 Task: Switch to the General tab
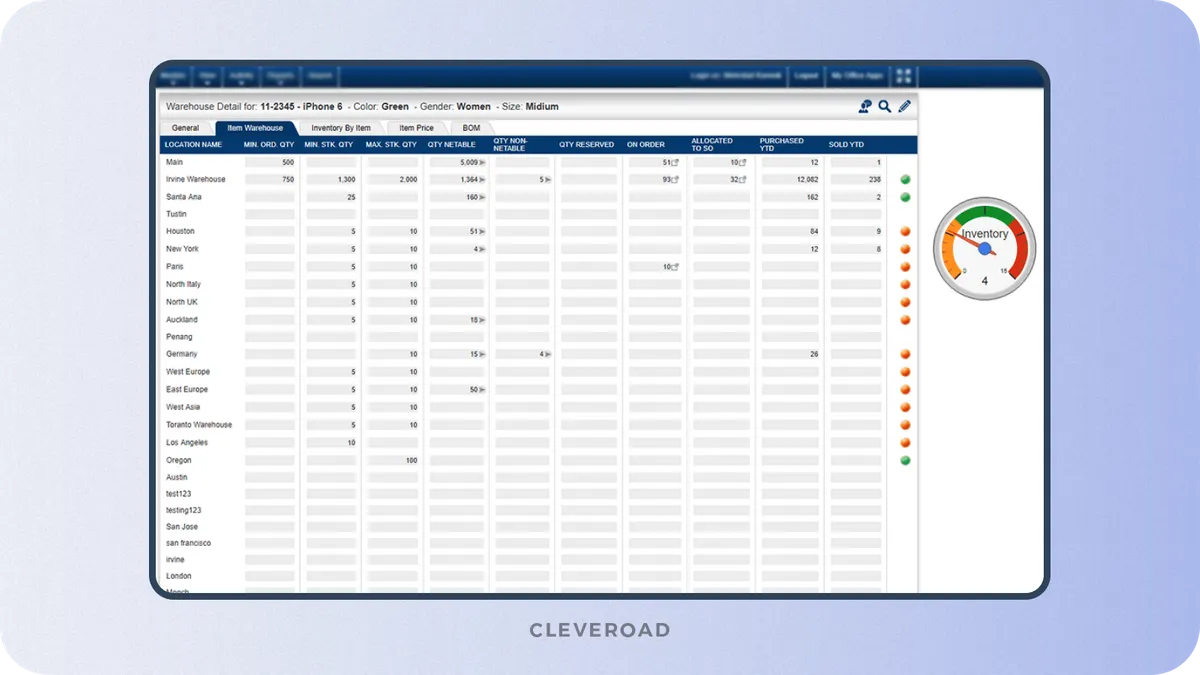click(x=186, y=128)
